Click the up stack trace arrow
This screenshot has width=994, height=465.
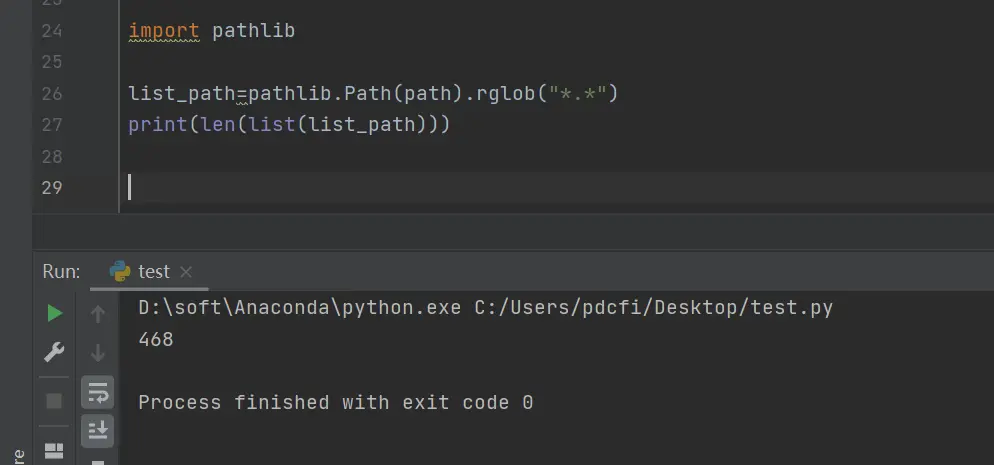pos(98,314)
